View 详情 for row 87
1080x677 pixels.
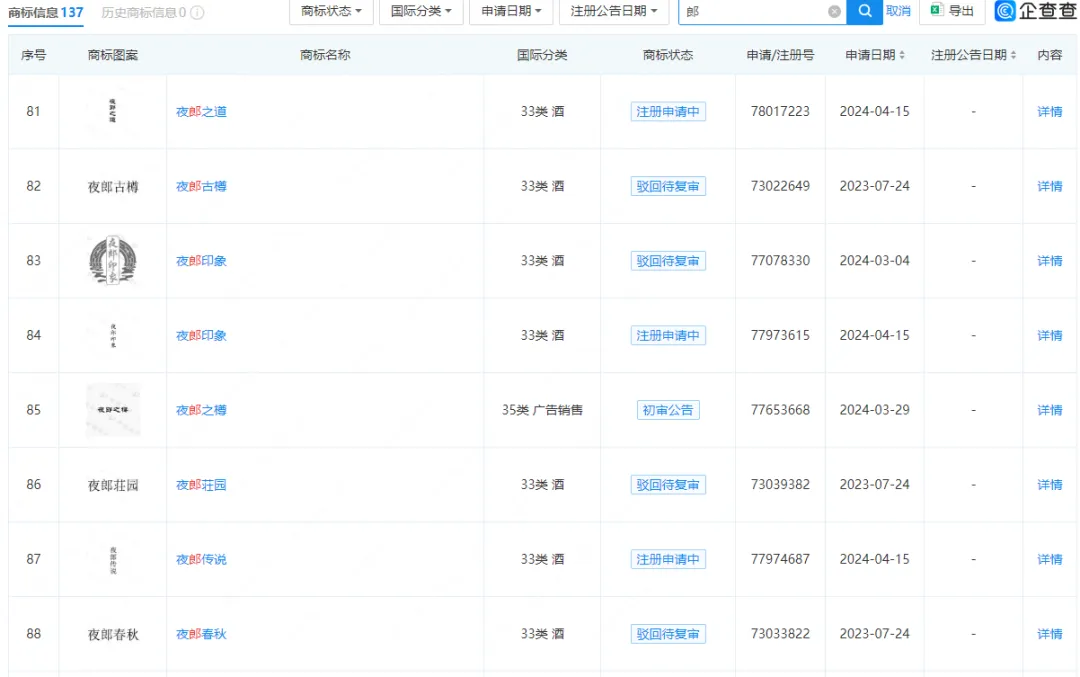point(1050,559)
